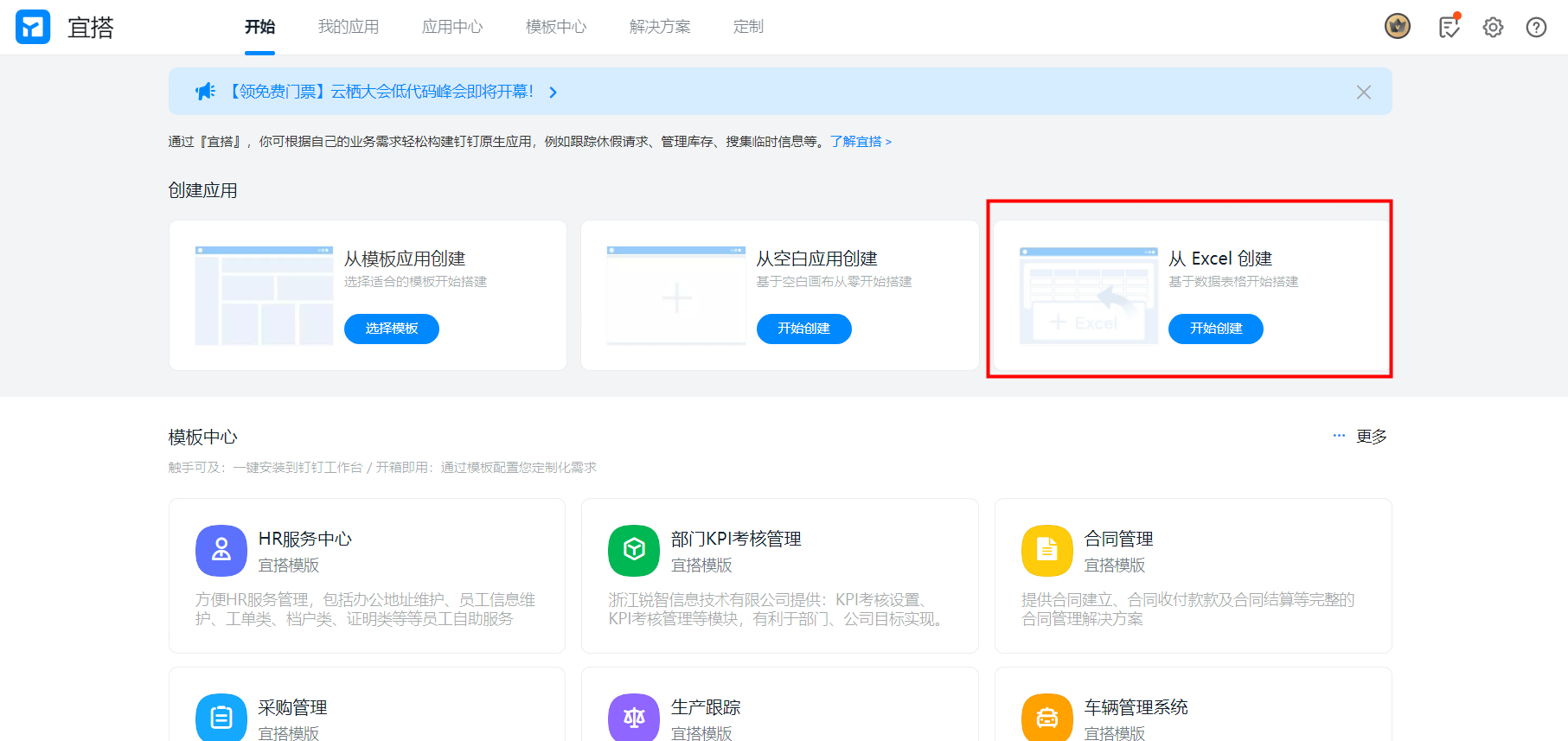Open the HR服务中心 template title

tap(305, 539)
